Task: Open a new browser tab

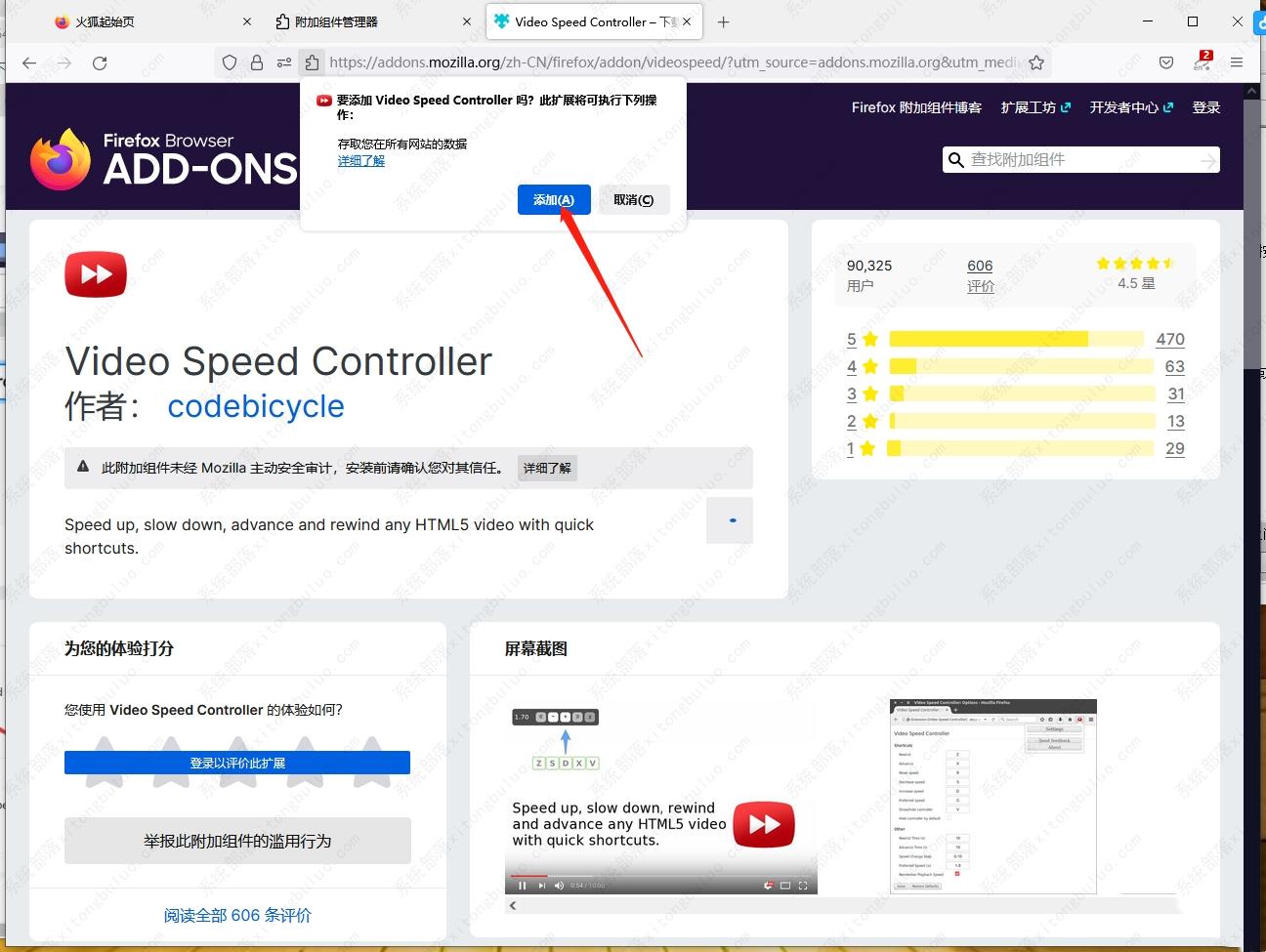Action: tap(723, 21)
